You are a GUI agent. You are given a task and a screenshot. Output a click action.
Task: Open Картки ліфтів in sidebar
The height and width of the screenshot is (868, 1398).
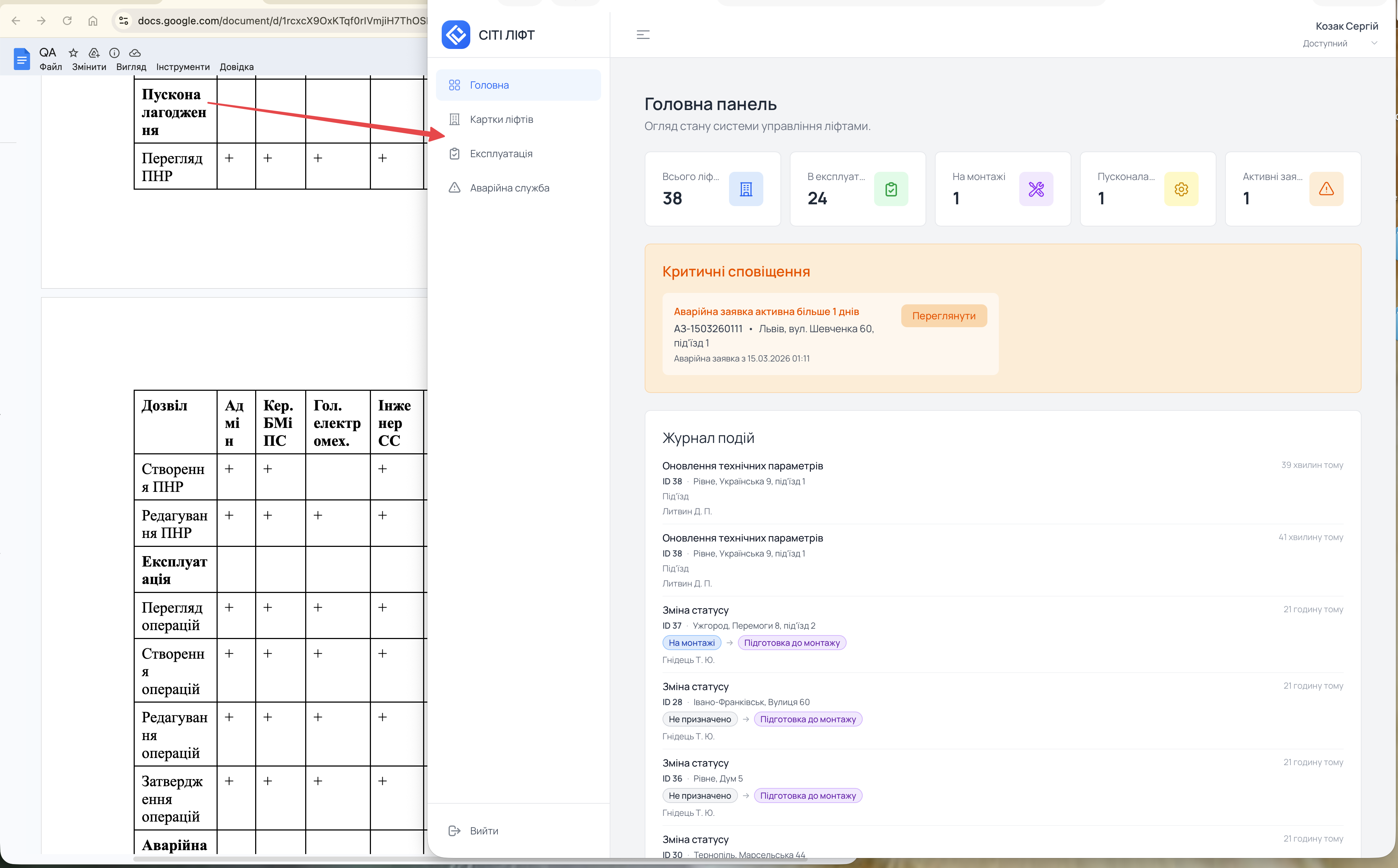click(x=501, y=119)
